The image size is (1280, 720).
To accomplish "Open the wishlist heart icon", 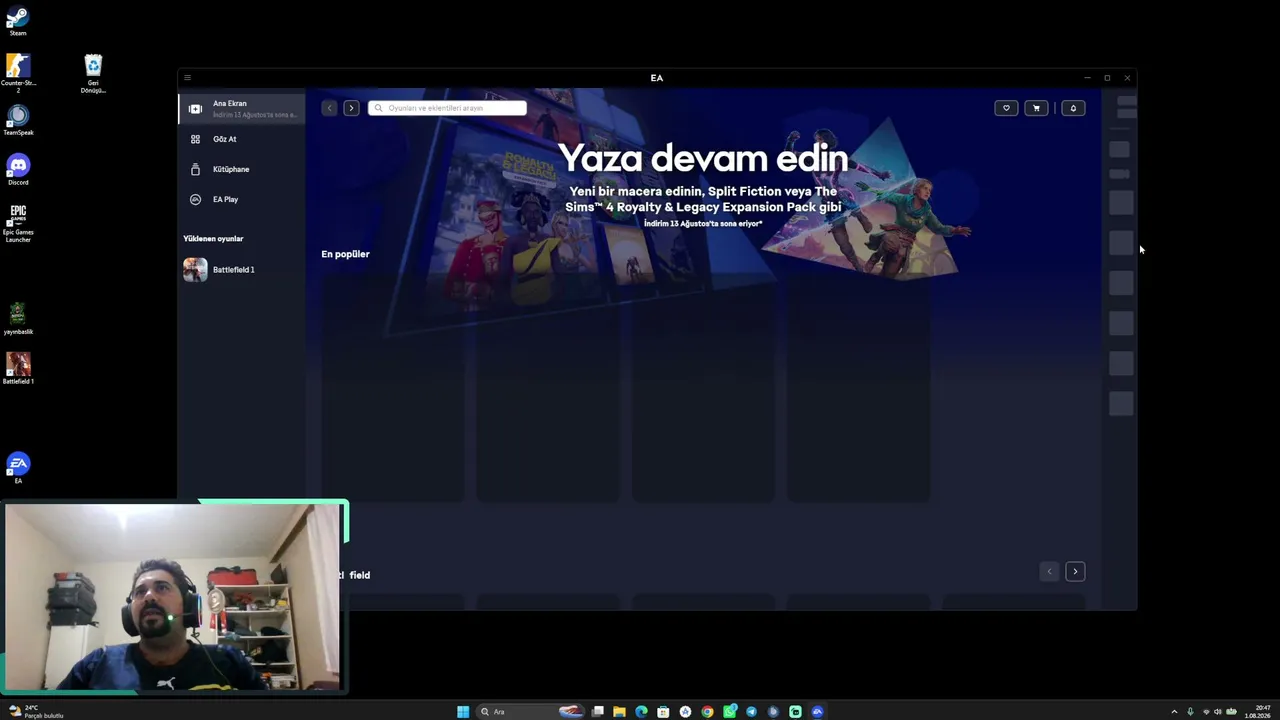I will [1006, 108].
